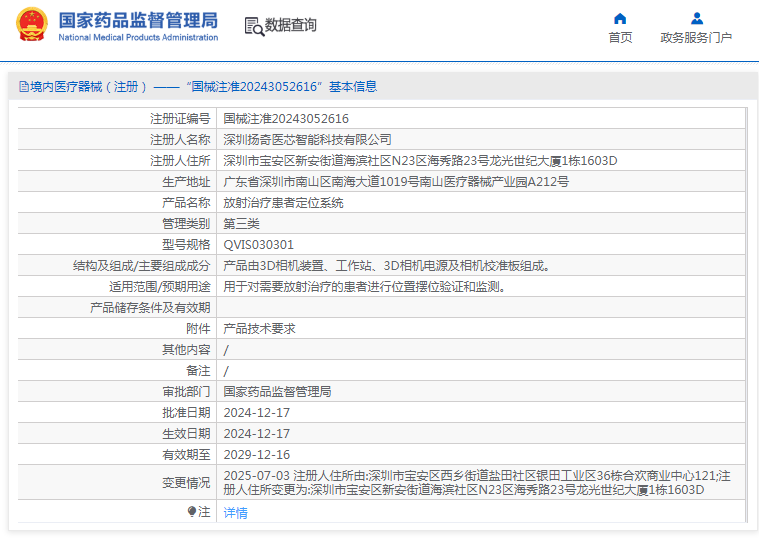
Task: Click the 首页 label
Action: (620, 37)
